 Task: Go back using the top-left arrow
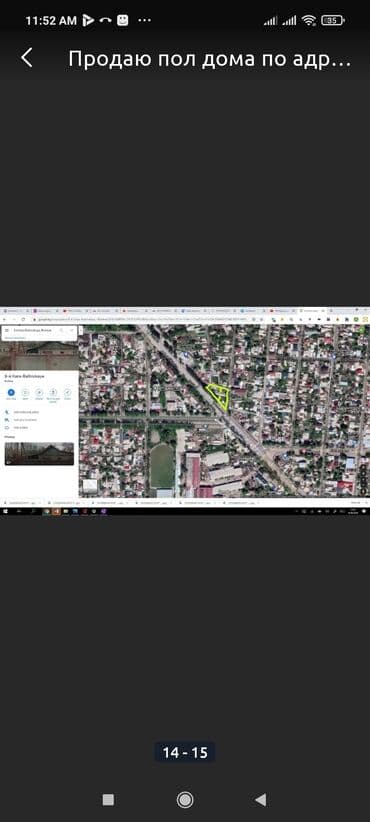(x=27, y=58)
